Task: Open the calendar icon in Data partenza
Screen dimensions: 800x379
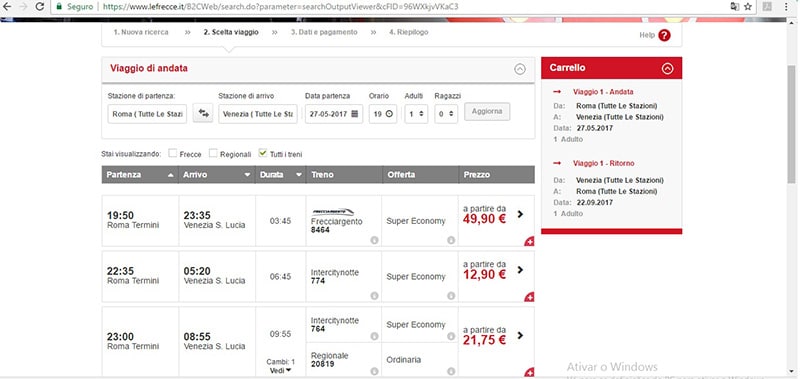Action: [355, 114]
